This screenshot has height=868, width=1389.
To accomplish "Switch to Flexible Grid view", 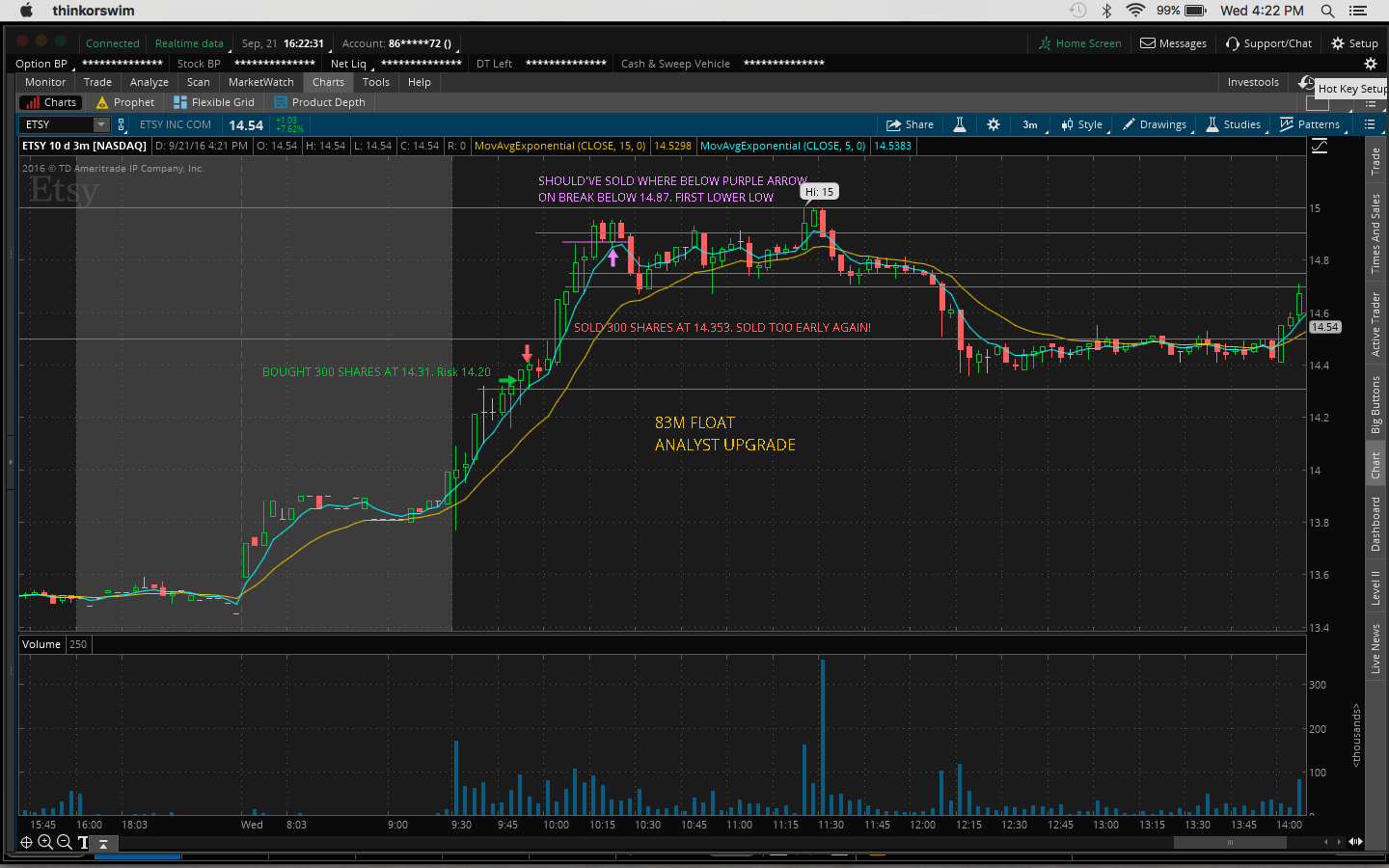I will (214, 102).
